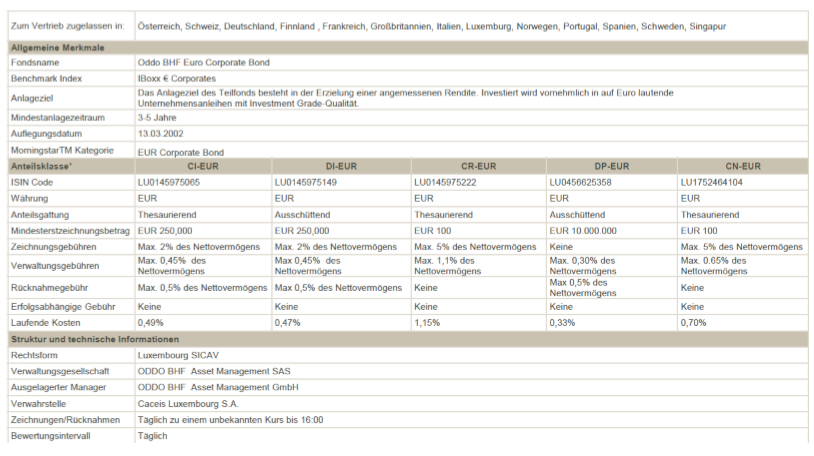Click the 'ISIN Code' row label
814x456 pixels.
click(x=32, y=182)
